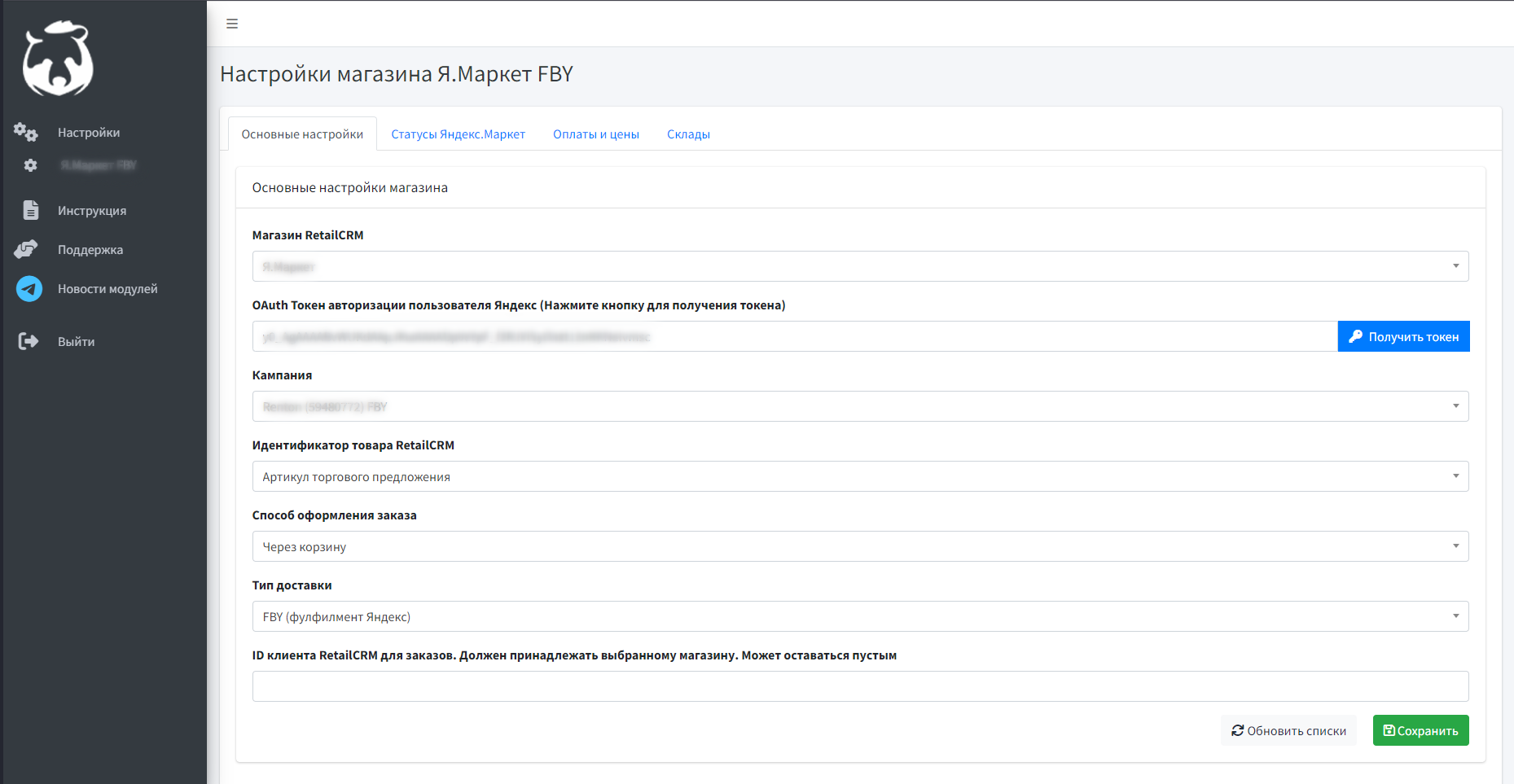Click the green Сохранить button
The height and width of the screenshot is (784, 1514).
(1420, 730)
